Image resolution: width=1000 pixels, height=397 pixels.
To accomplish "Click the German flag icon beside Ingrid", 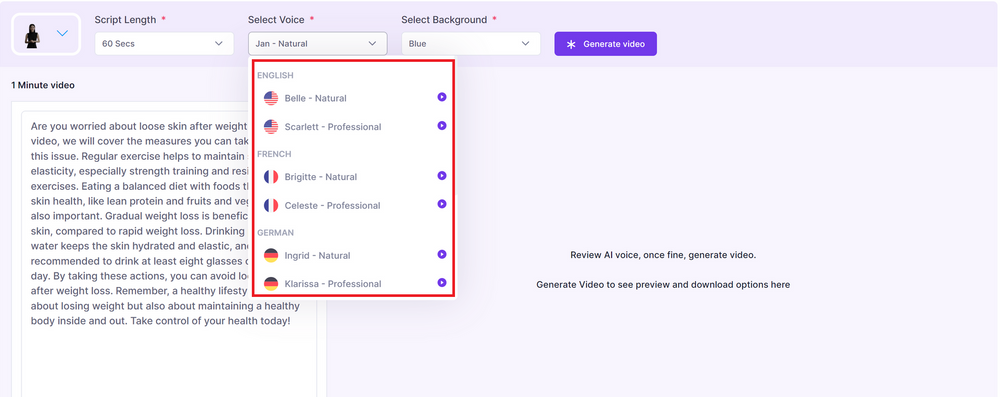I will [x=271, y=255].
